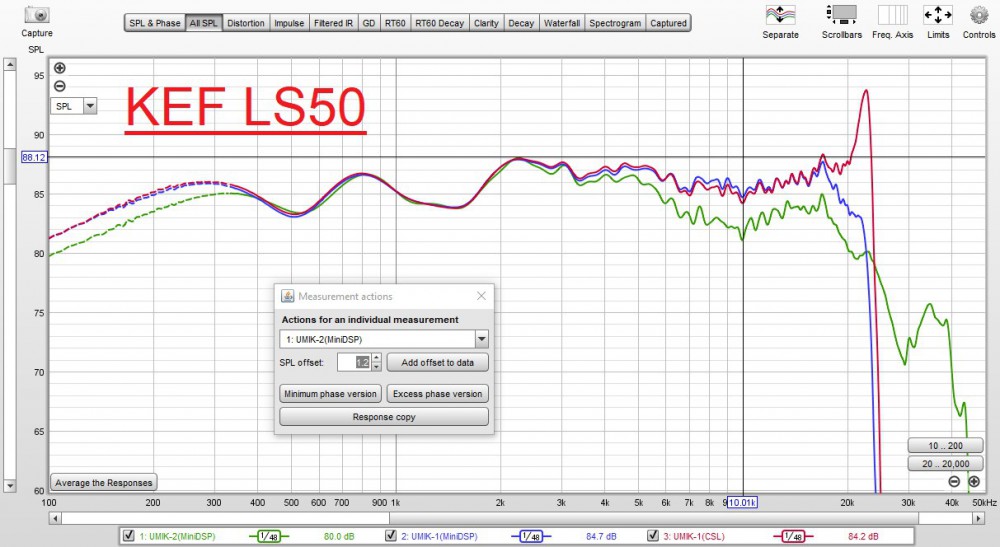Toggle graph Scrollbars icon
This screenshot has height=547, width=1000.
click(x=841, y=15)
